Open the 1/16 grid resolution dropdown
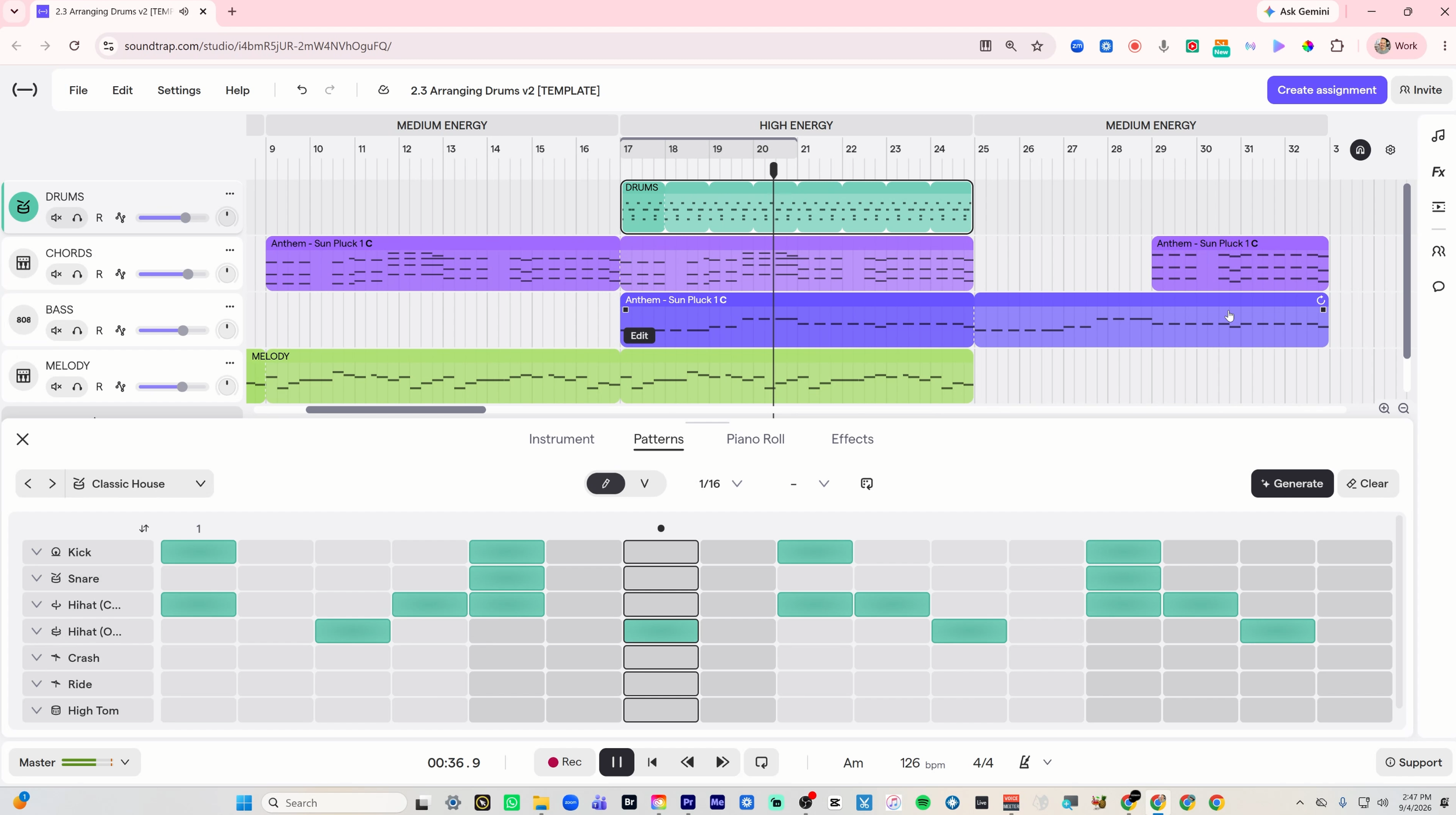1456x815 pixels. click(x=720, y=484)
